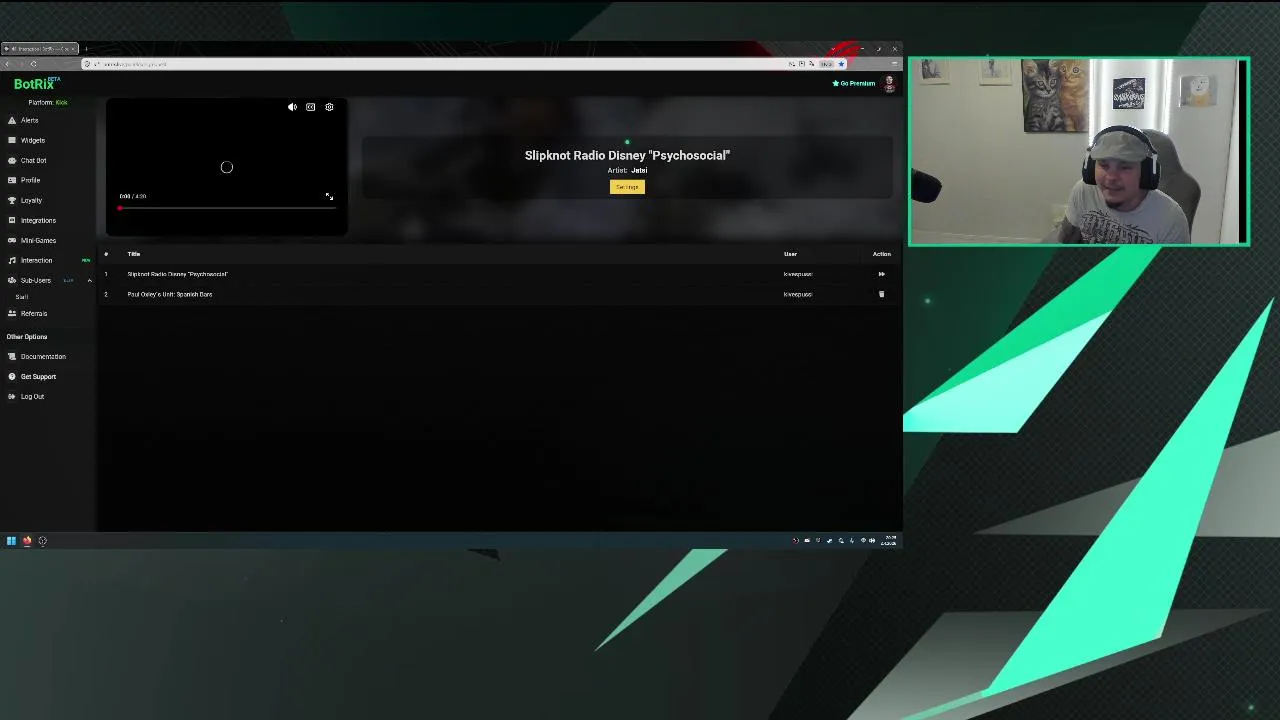Image resolution: width=1280 pixels, height=720 pixels.
Task: Open Interaction in the sidebar
Action: coord(36,260)
